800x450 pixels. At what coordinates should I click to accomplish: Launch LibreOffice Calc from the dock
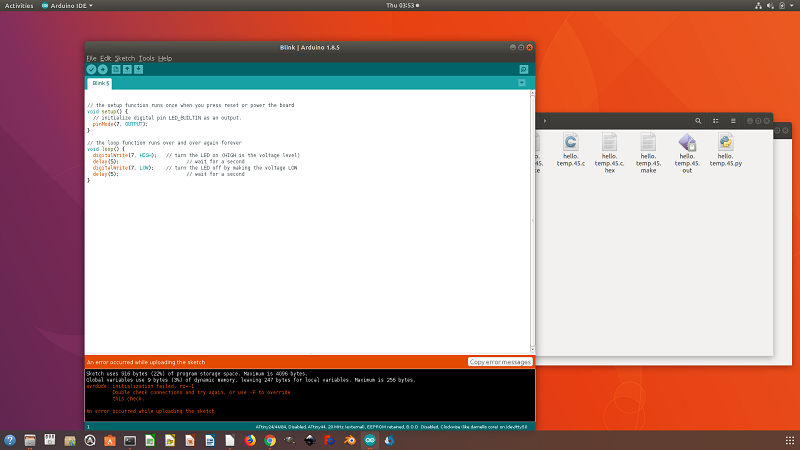[149, 440]
